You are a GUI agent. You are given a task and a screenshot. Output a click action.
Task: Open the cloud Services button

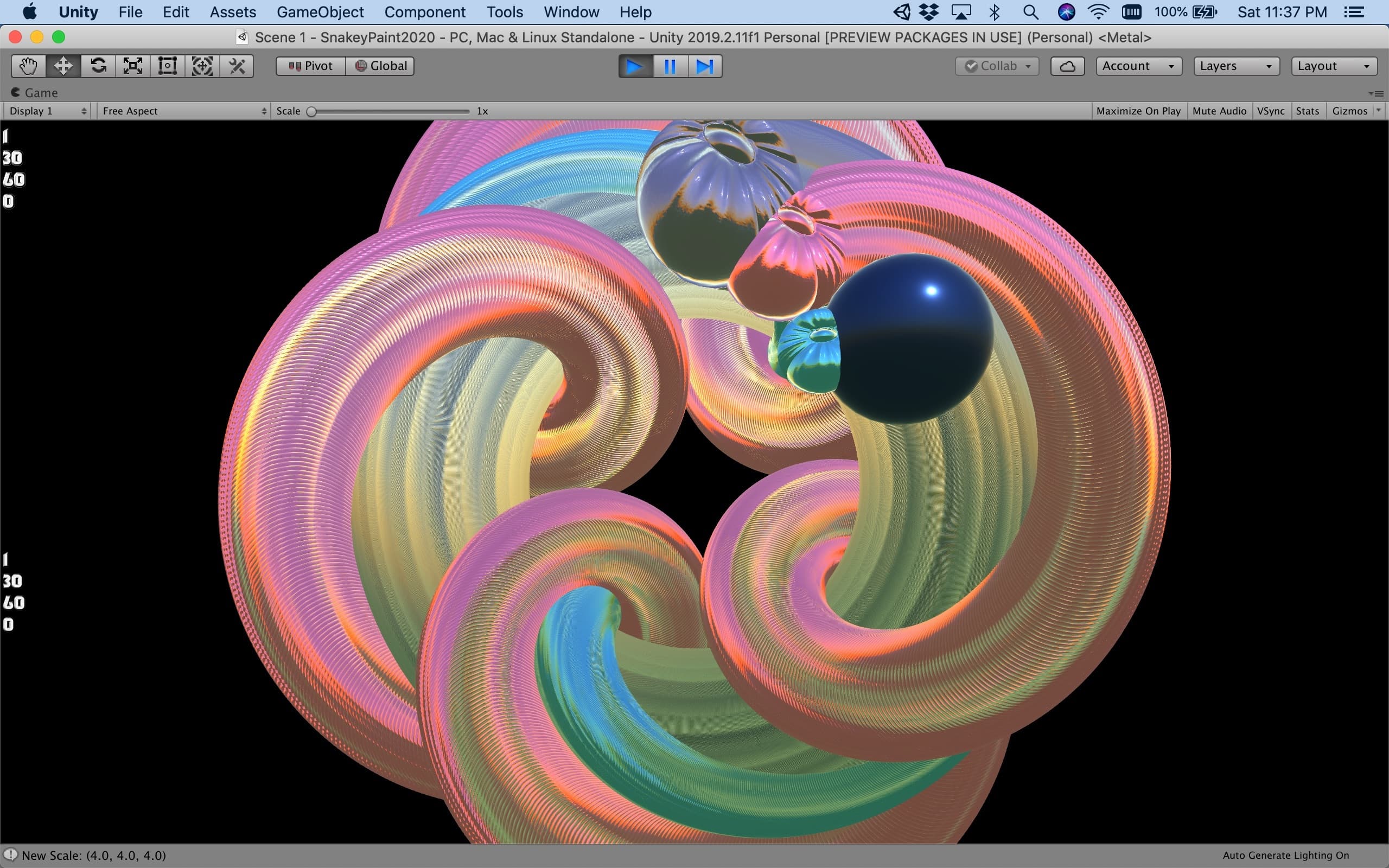point(1067,66)
